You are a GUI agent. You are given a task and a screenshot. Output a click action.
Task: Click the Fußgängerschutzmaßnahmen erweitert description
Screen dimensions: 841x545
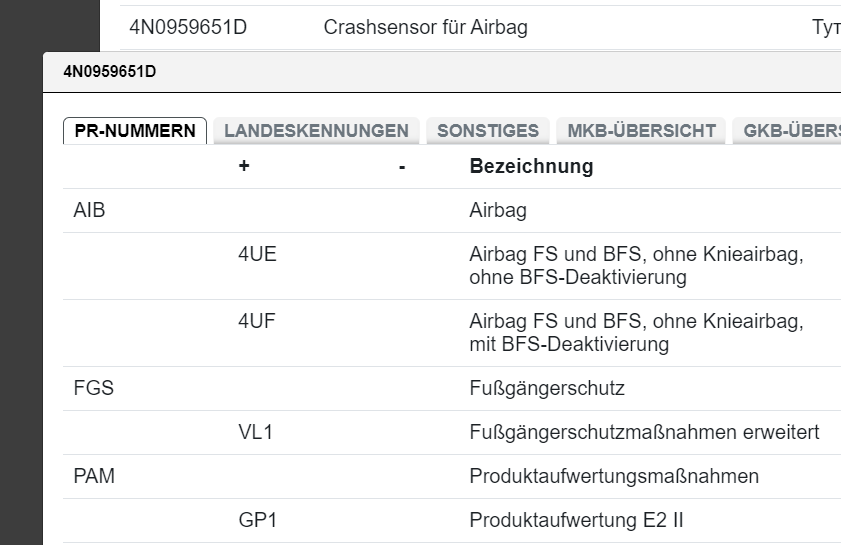tap(644, 432)
